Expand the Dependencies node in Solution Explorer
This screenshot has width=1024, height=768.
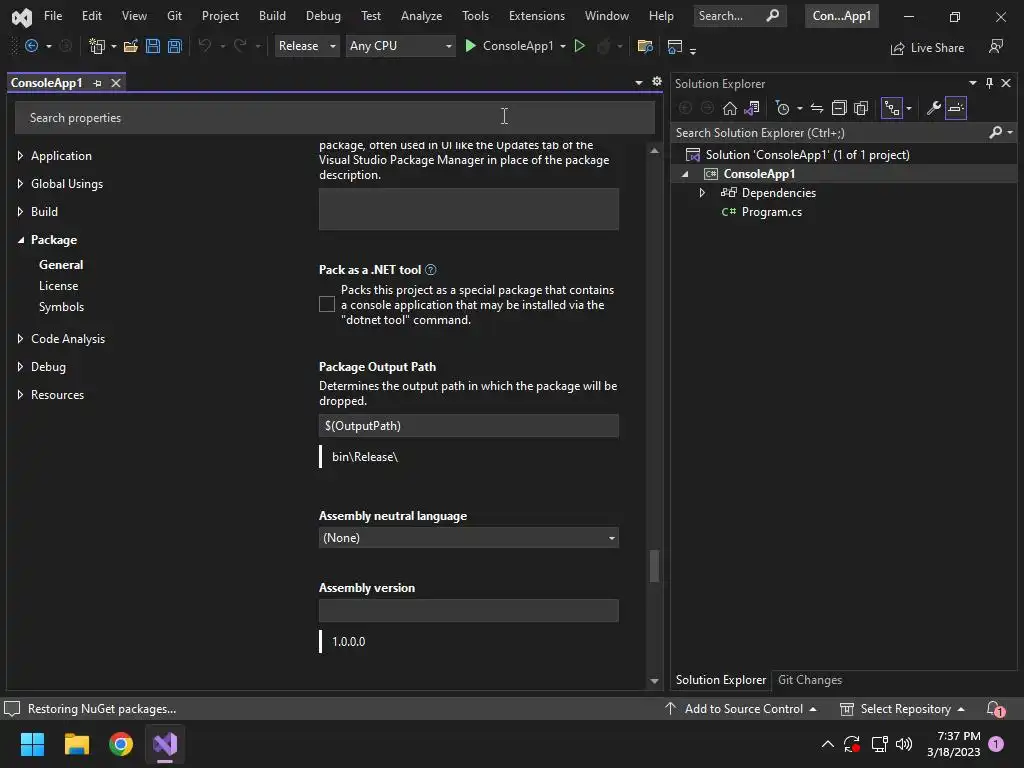702,193
